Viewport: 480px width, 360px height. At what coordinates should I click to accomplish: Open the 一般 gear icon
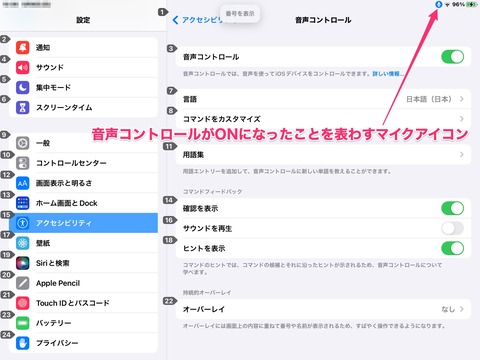pos(23,143)
